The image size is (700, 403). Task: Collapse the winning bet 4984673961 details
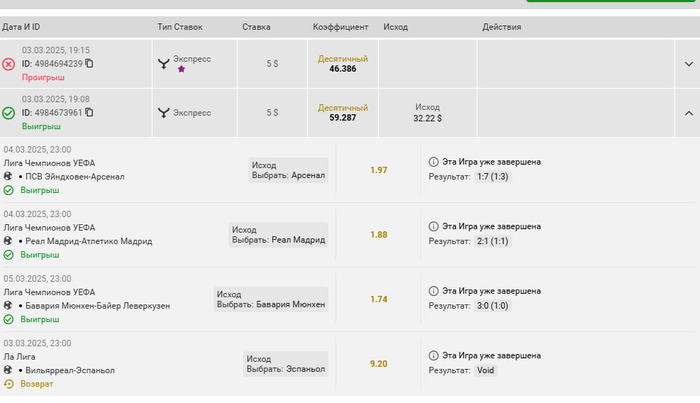[688, 113]
